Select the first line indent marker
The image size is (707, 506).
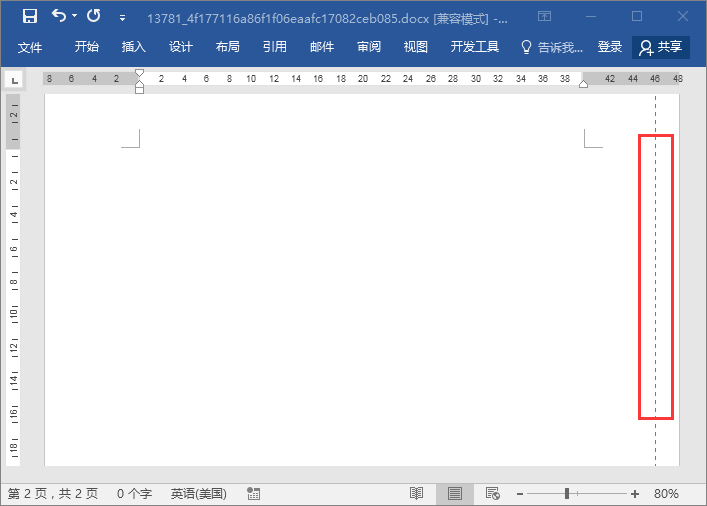(139, 73)
